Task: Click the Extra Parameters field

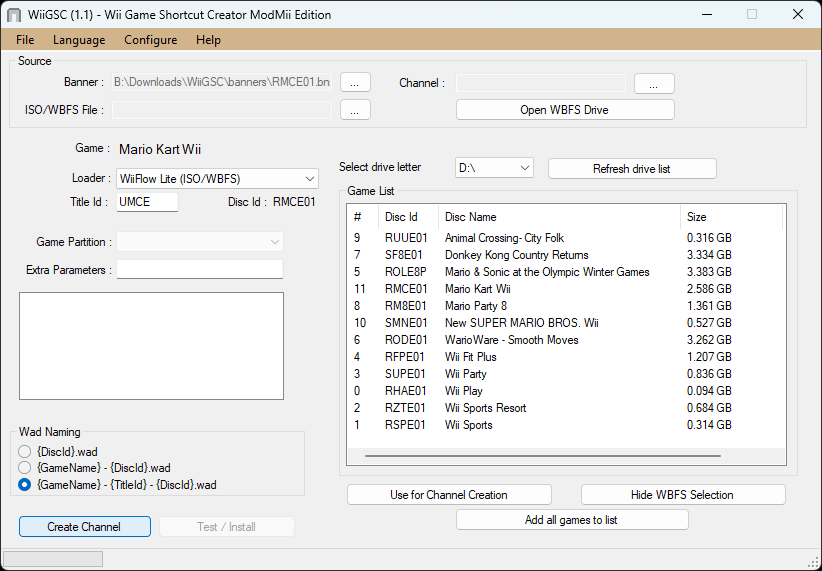Action: click(200, 270)
